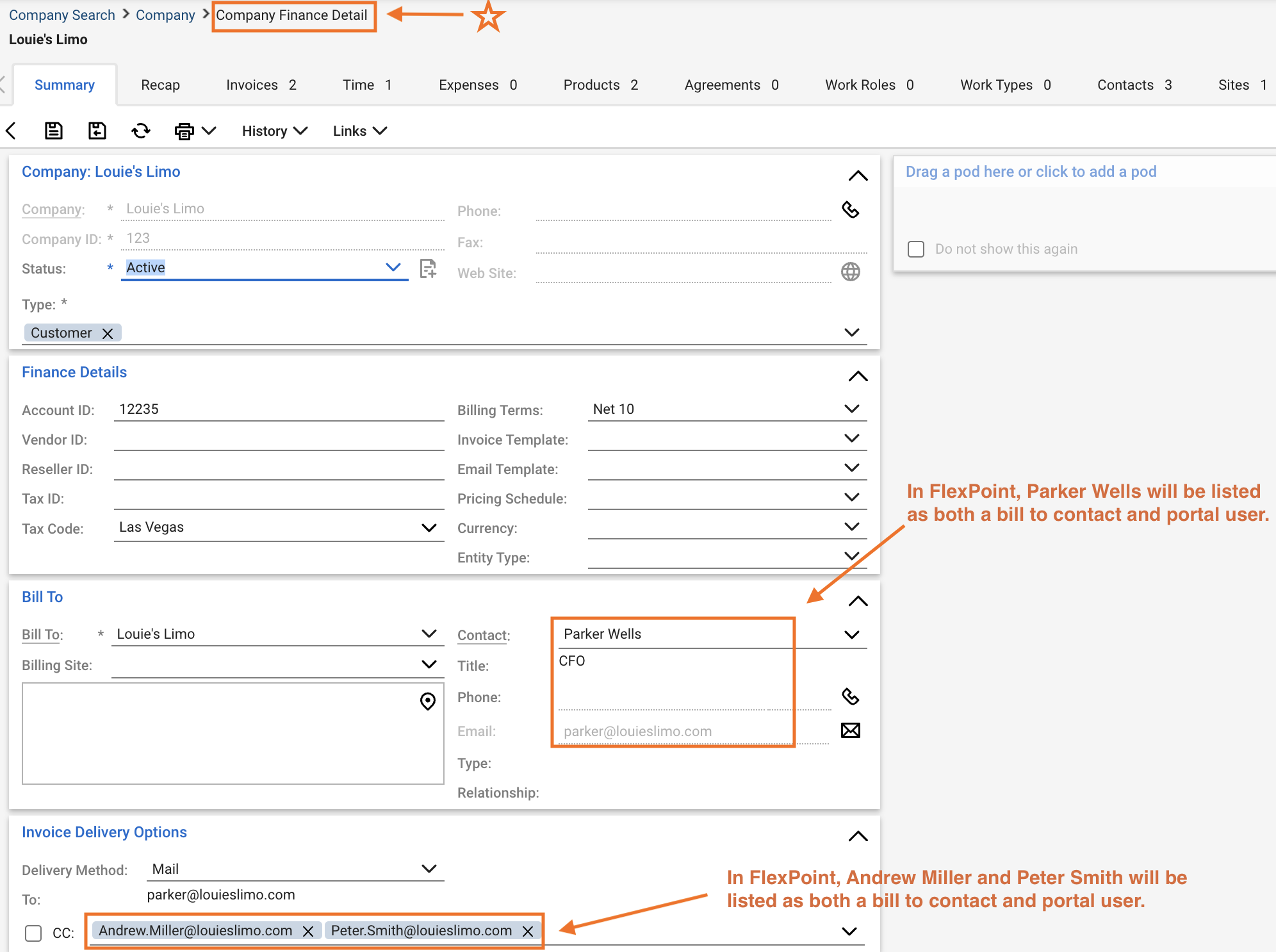Click the underlined Bill To field label
Image resolution: width=1276 pixels, height=952 pixels.
pos(42,635)
